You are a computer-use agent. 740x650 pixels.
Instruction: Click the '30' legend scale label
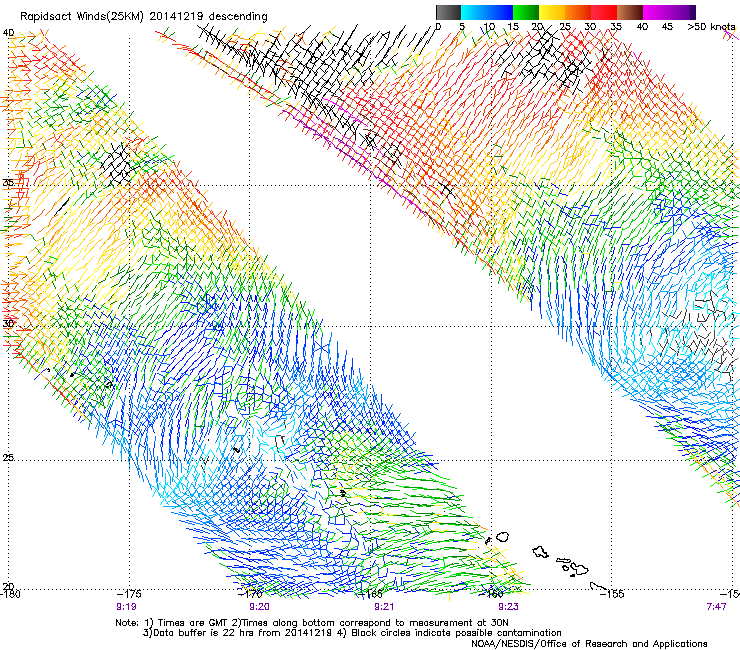590,27
